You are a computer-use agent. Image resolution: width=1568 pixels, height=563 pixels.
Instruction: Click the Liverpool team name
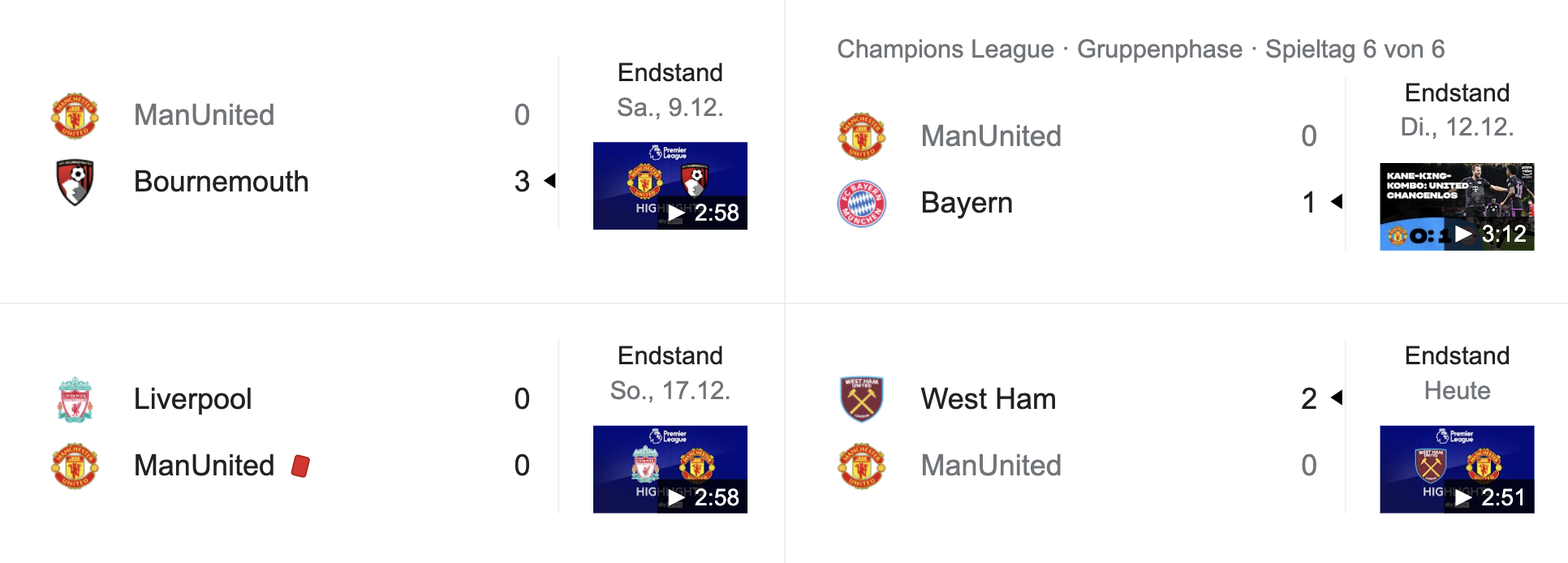192,399
